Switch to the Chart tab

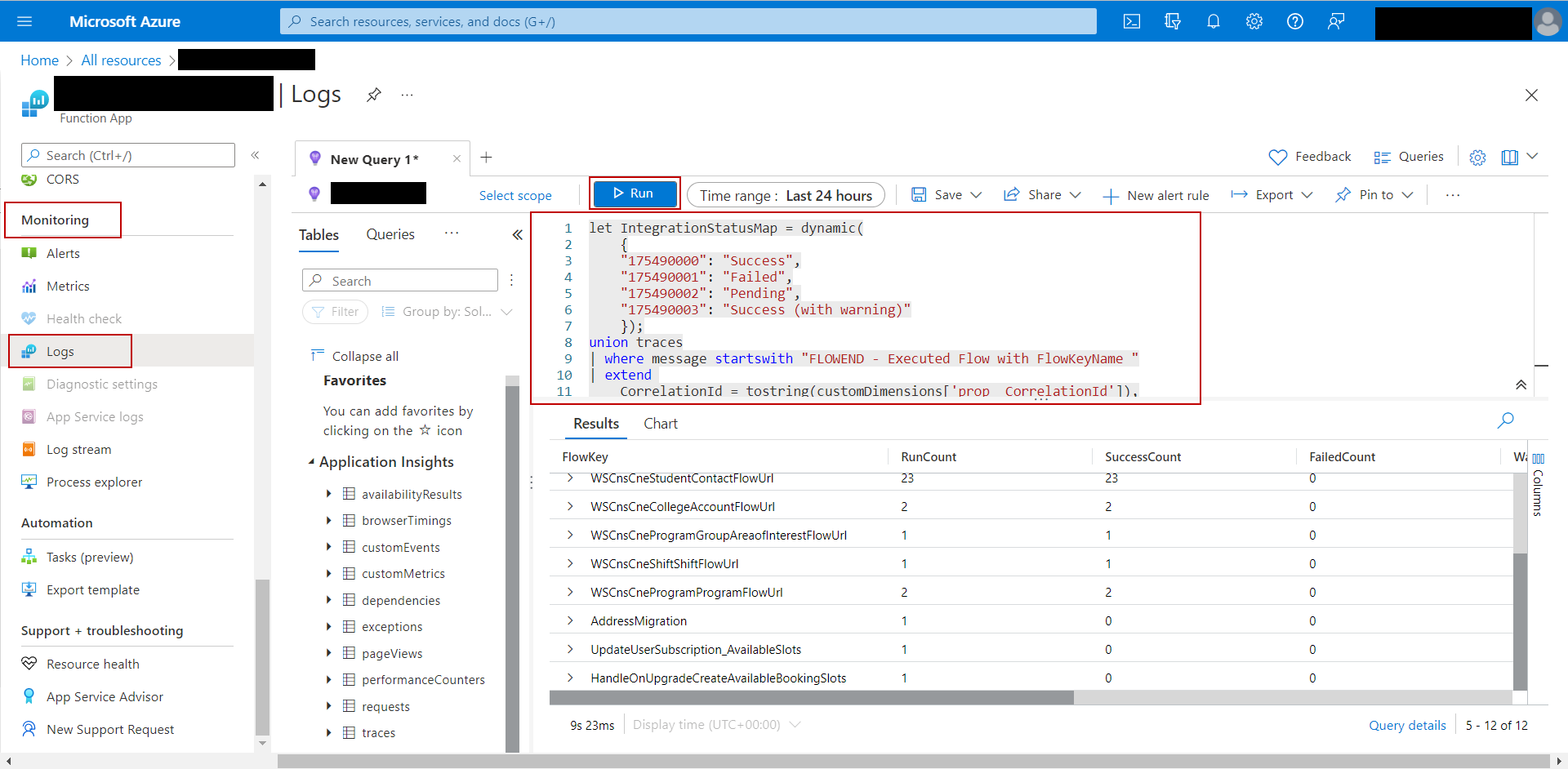[661, 424]
